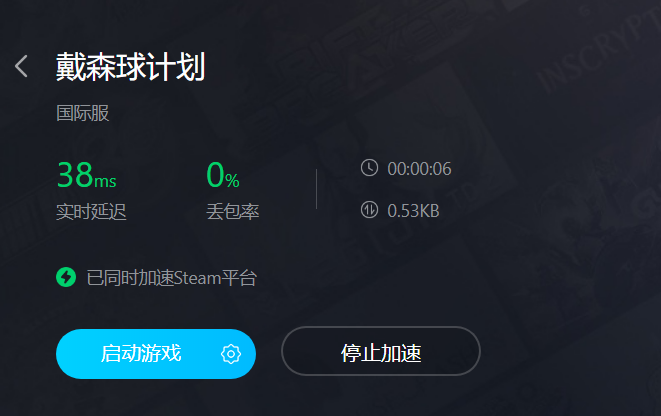Click the ms unit next to 38
This screenshot has width=661, height=416.
coord(105,181)
